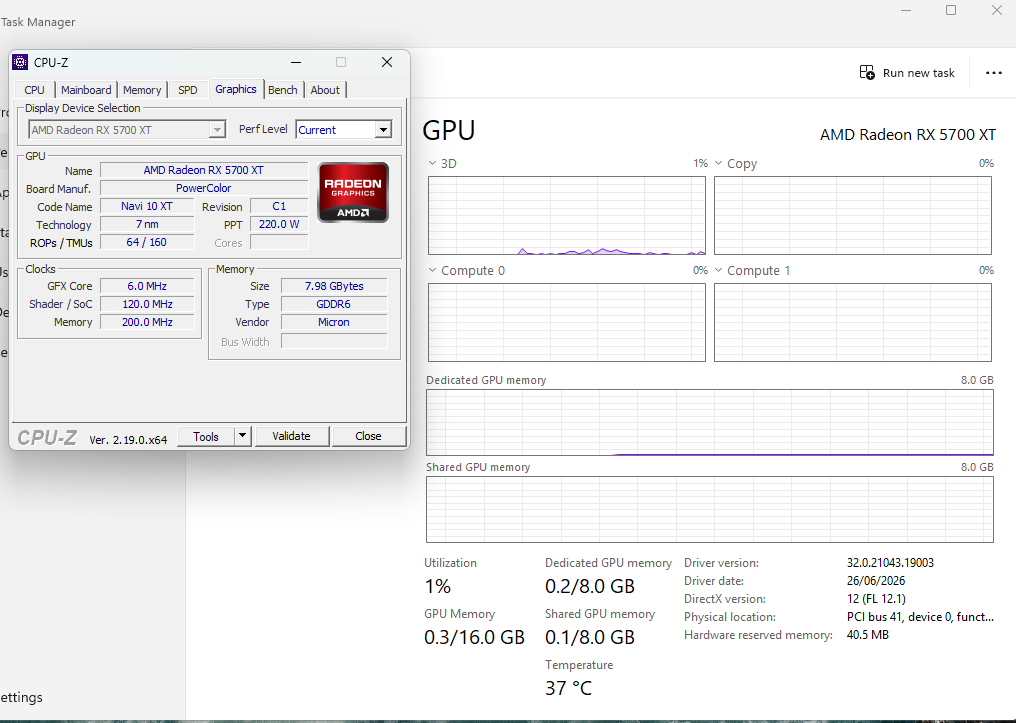Click the C1 revision value

[x=279, y=207]
